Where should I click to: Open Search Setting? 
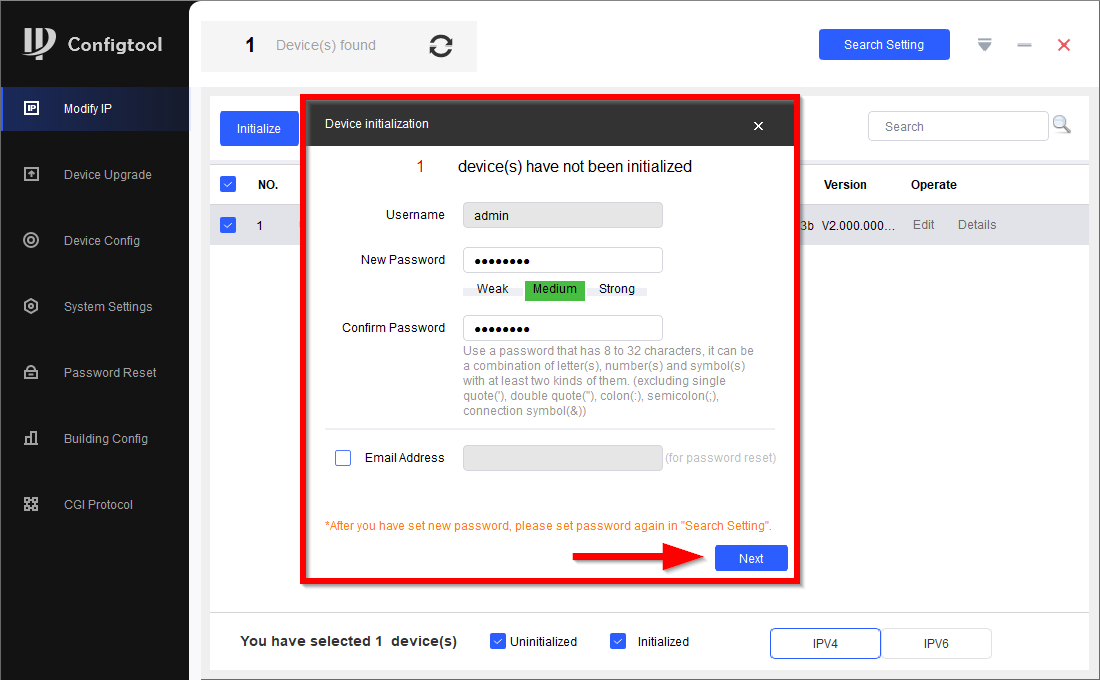[x=884, y=45]
